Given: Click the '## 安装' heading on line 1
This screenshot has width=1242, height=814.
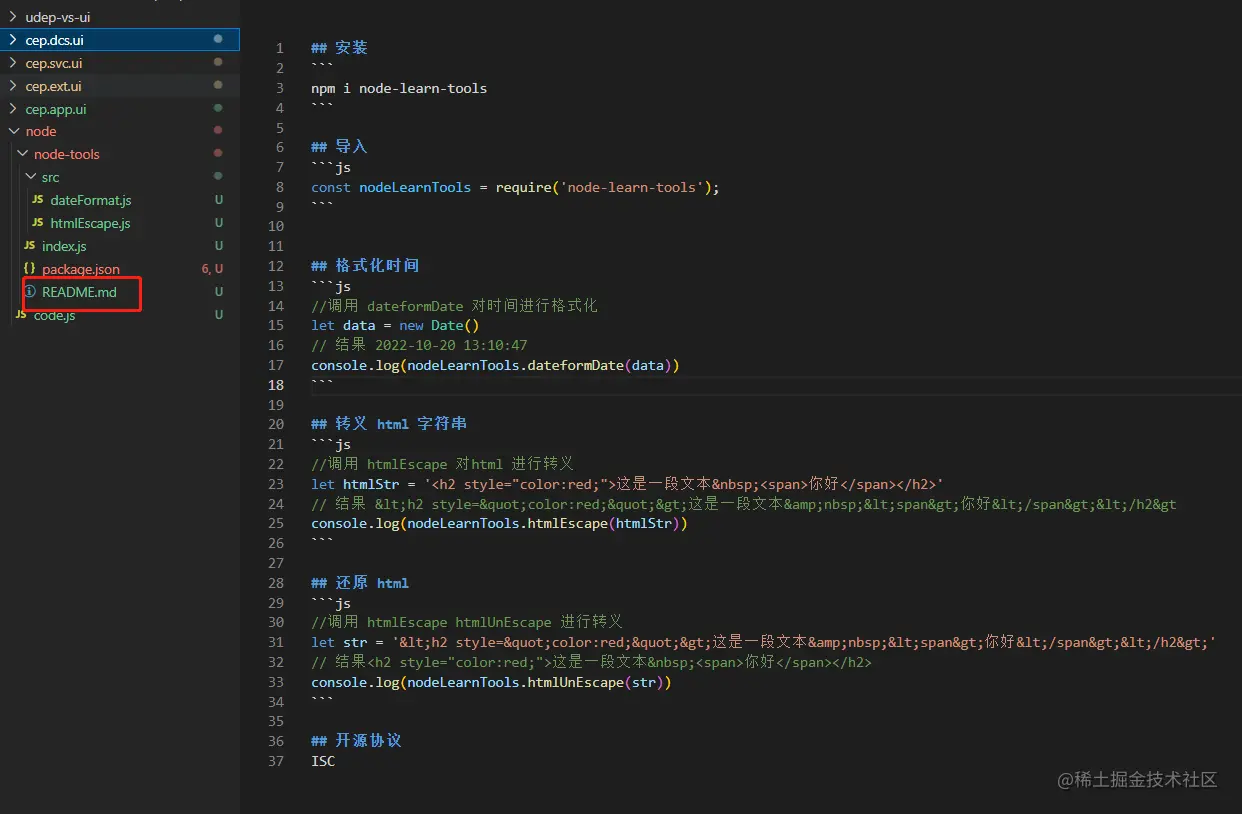Looking at the screenshot, I should 339,48.
